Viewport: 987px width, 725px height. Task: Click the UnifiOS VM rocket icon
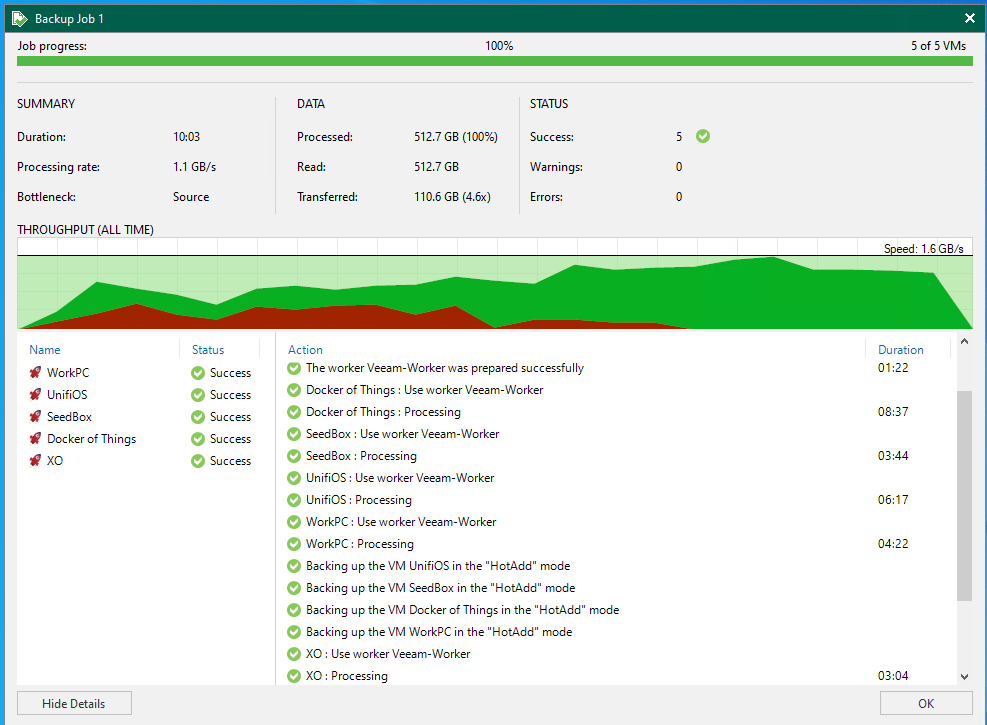coord(35,395)
